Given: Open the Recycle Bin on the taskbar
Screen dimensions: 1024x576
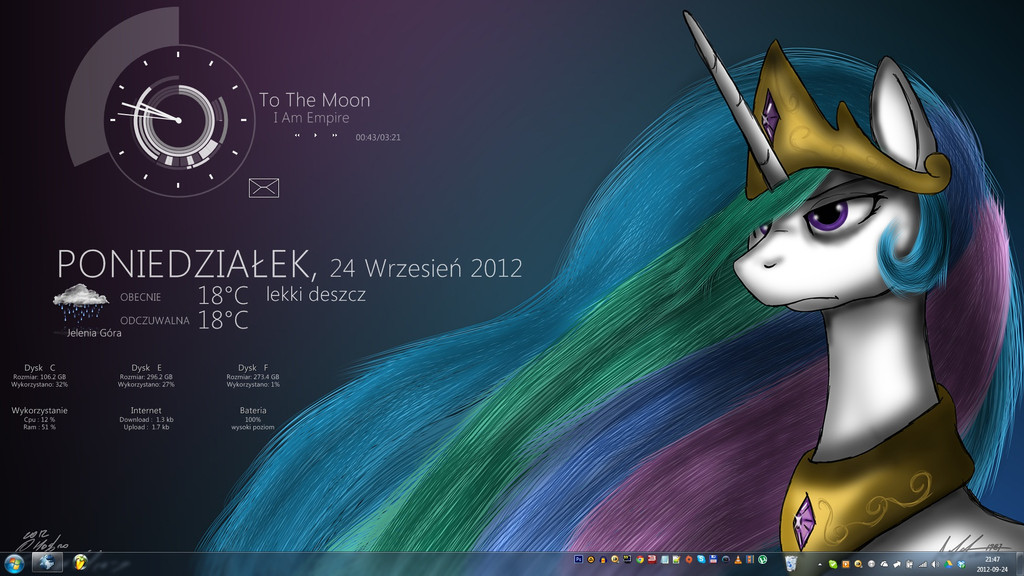Looking at the screenshot, I should pyautogui.click(x=791, y=562).
